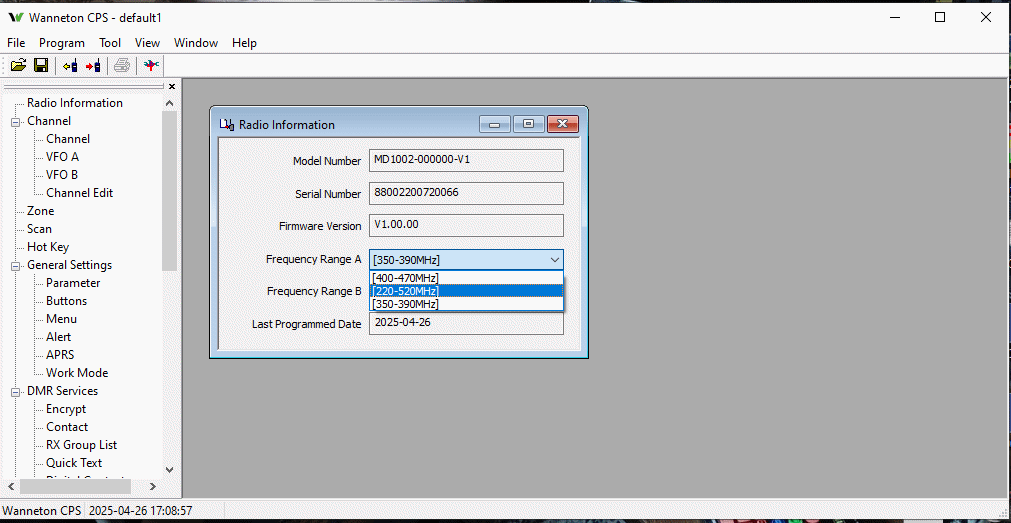Image resolution: width=1011 pixels, height=523 pixels.
Task: Click the tree panel scroll-up arrow
Action: [x=170, y=103]
